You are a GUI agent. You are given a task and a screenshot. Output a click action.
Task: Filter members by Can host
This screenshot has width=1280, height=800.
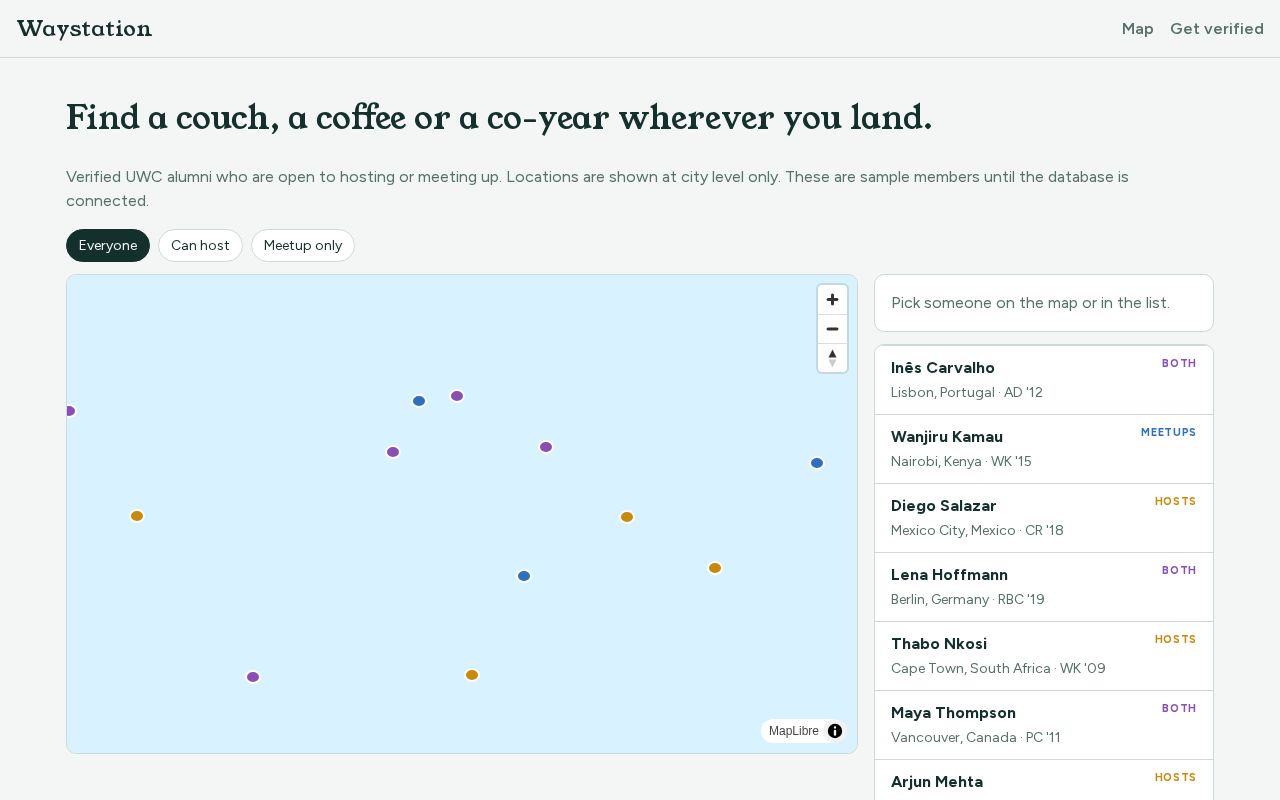[200, 246]
